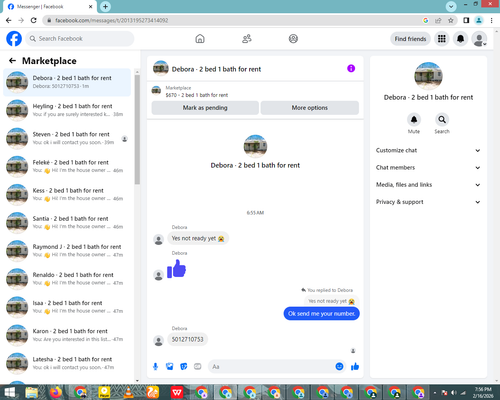500x400 pixels.
Task: Click the Ok send me your number message
Action: (x=322, y=314)
